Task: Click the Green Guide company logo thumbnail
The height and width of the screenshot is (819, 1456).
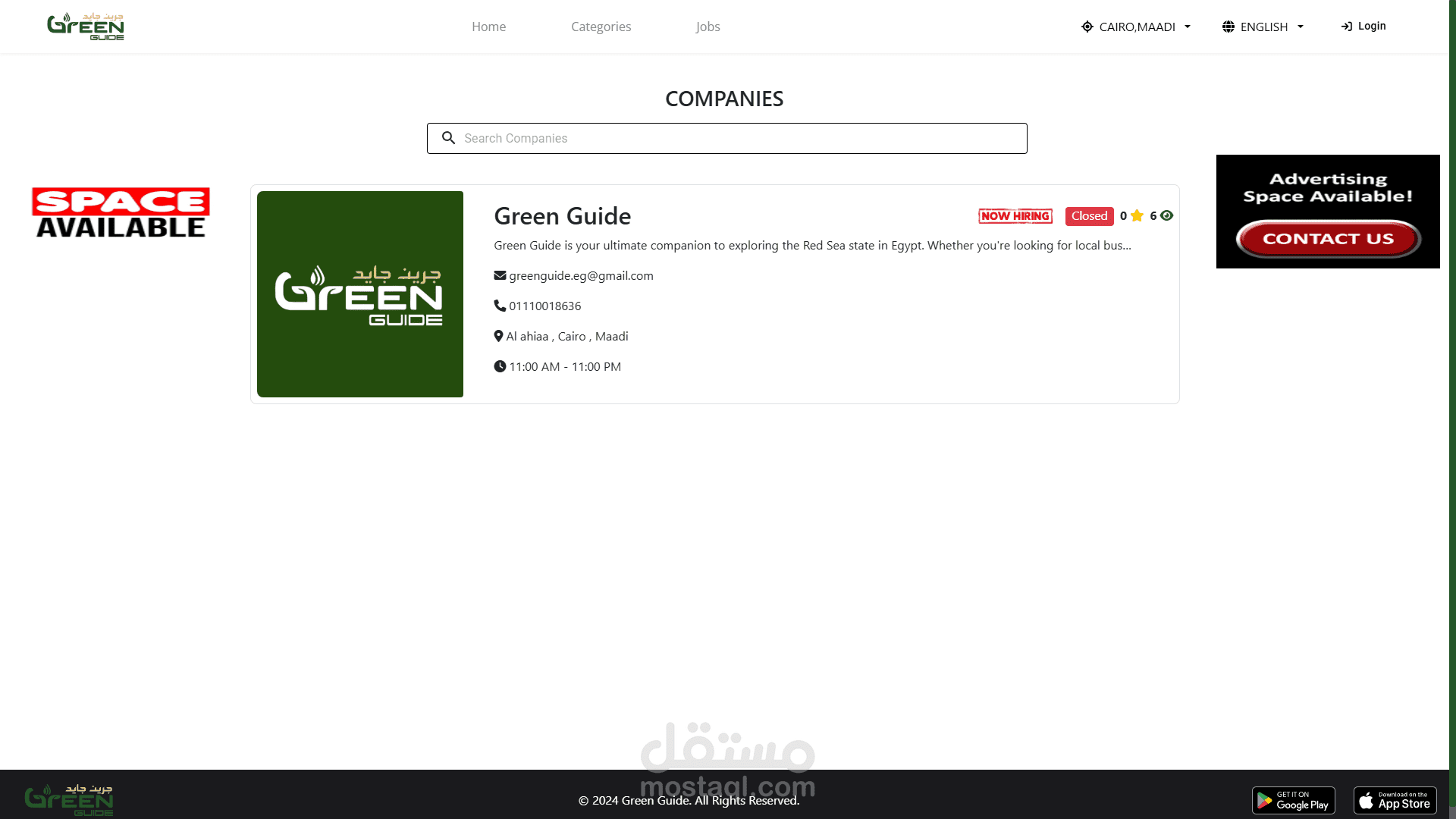Action: [x=360, y=294]
